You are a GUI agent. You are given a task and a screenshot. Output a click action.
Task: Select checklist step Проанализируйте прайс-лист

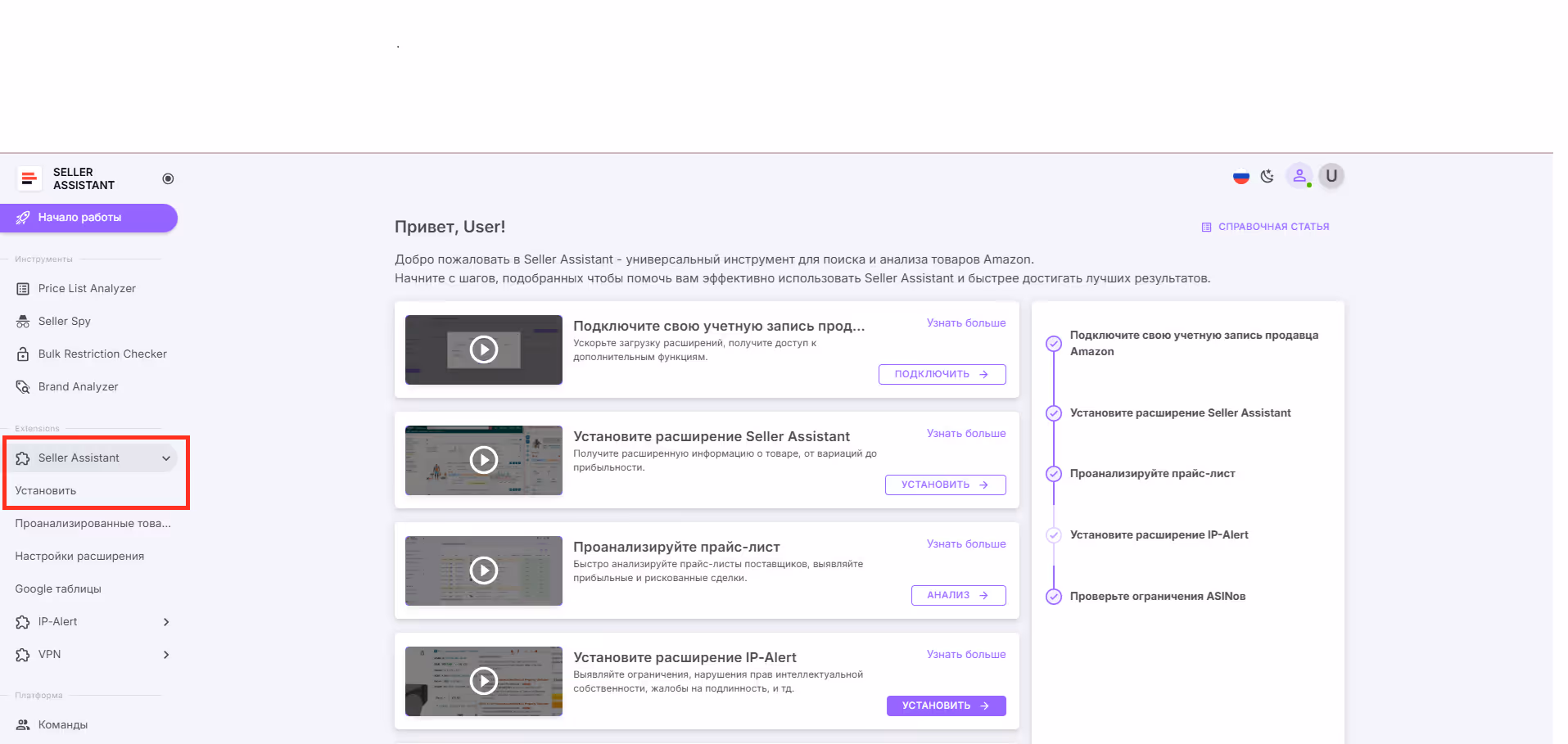pos(1153,474)
